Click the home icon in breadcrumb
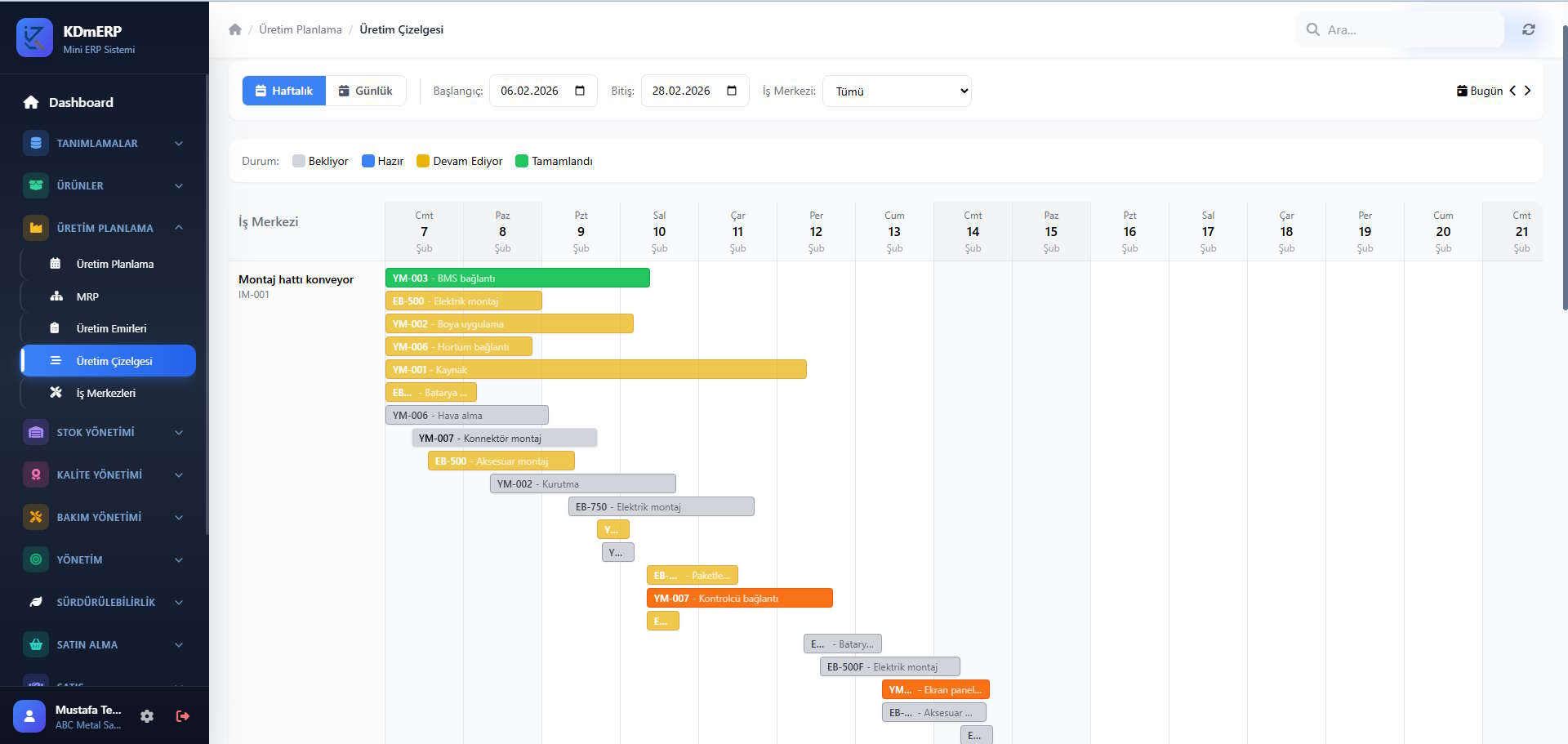This screenshot has width=1568, height=744. pyautogui.click(x=235, y=29)
